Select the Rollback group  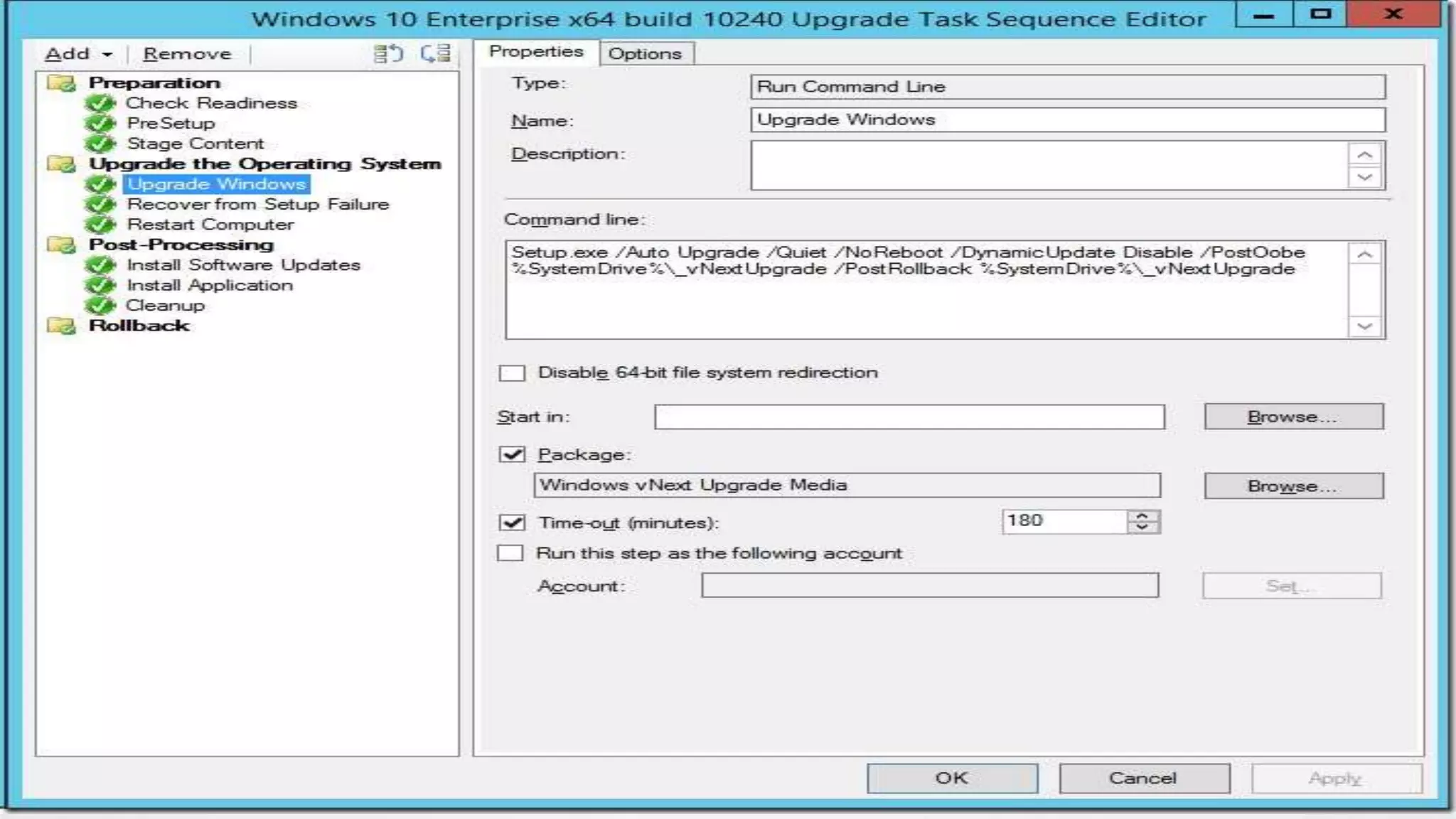pyautogui.click(x=139, y=326)
